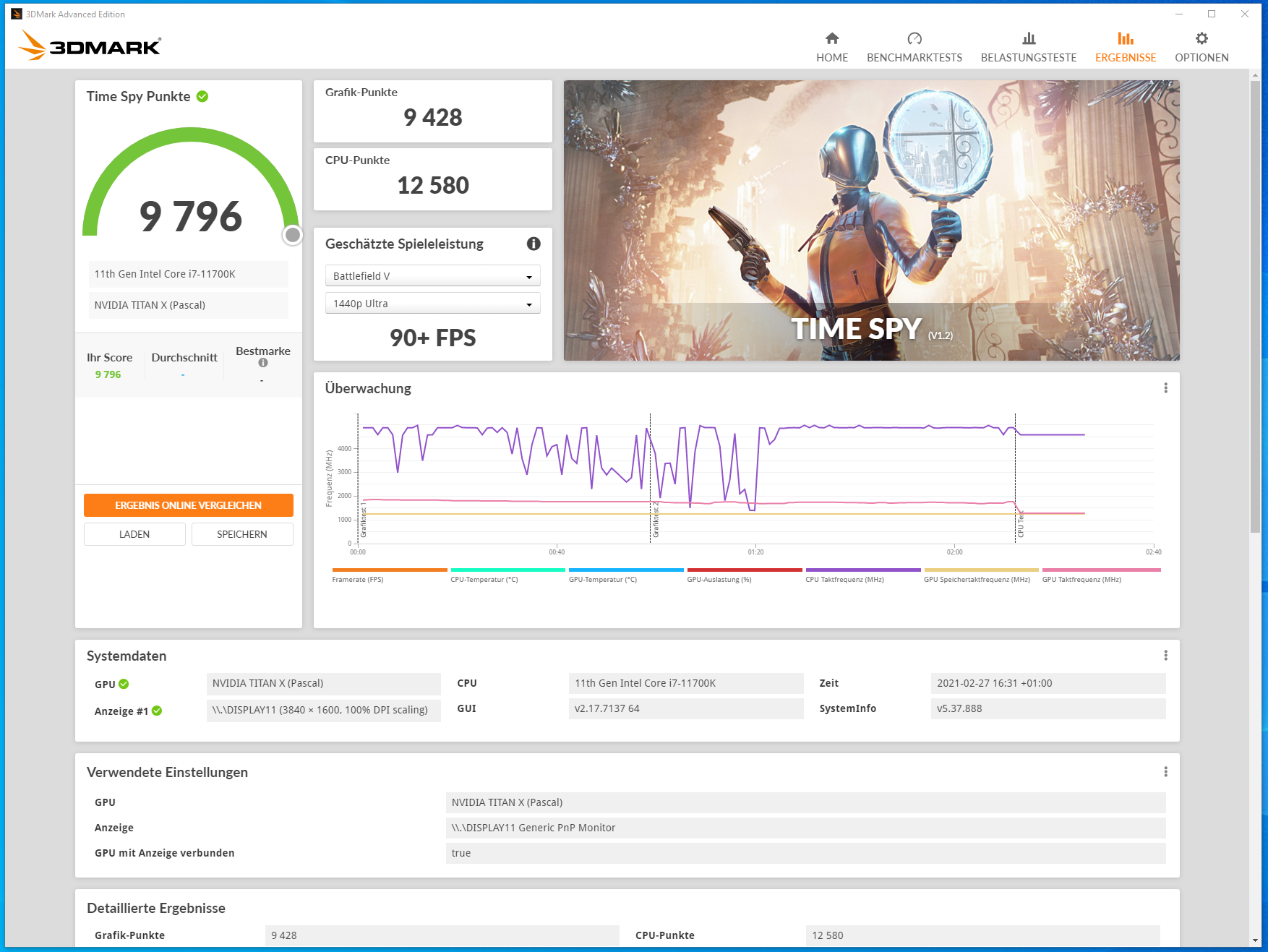This screenshot has height=952, width=1268.
Task: Open the Überwachung options menu
Action: click(x=1165, y=388)
